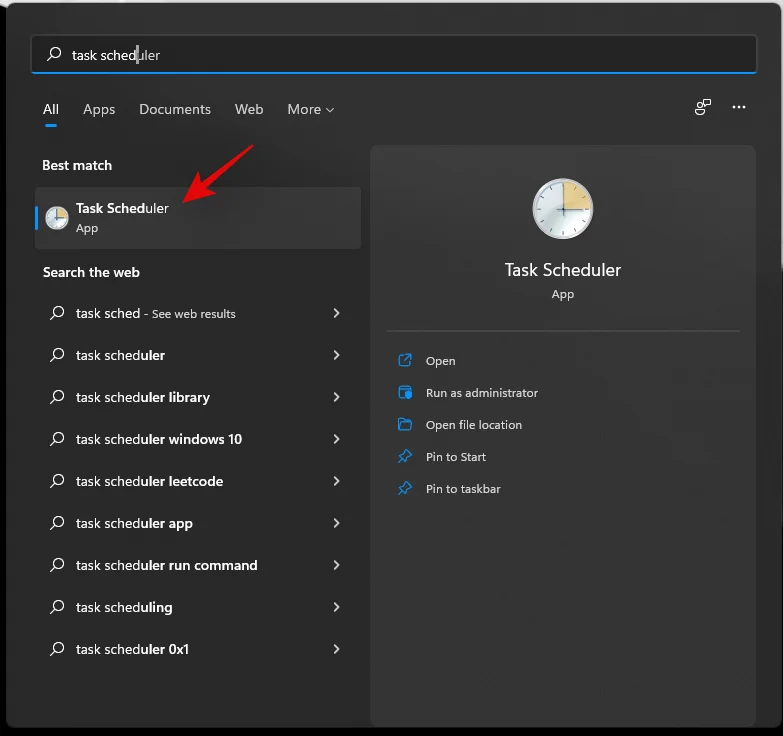Switch to the All tab

[x=50, y=109]
